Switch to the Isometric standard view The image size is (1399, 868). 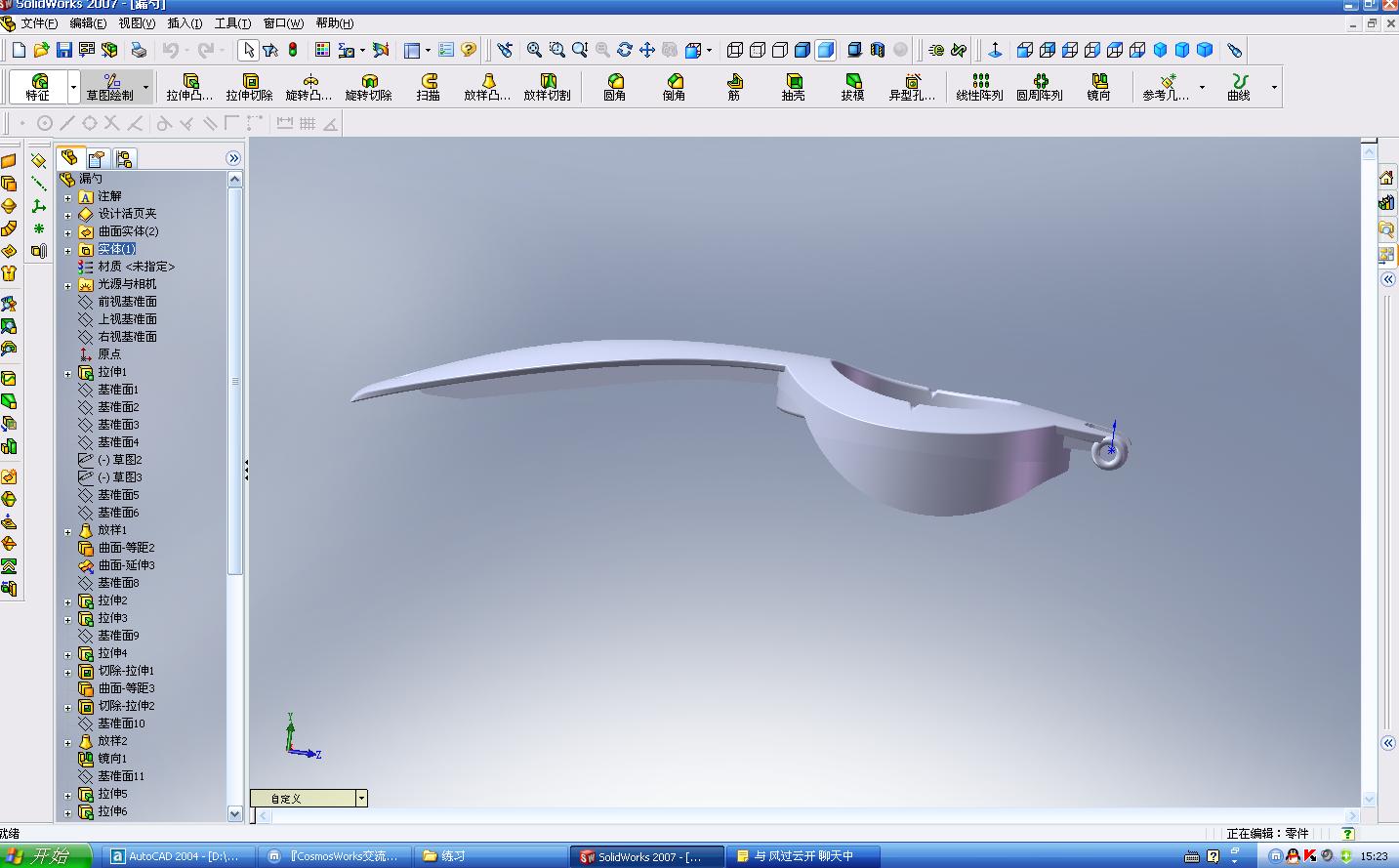point(1160,50)
